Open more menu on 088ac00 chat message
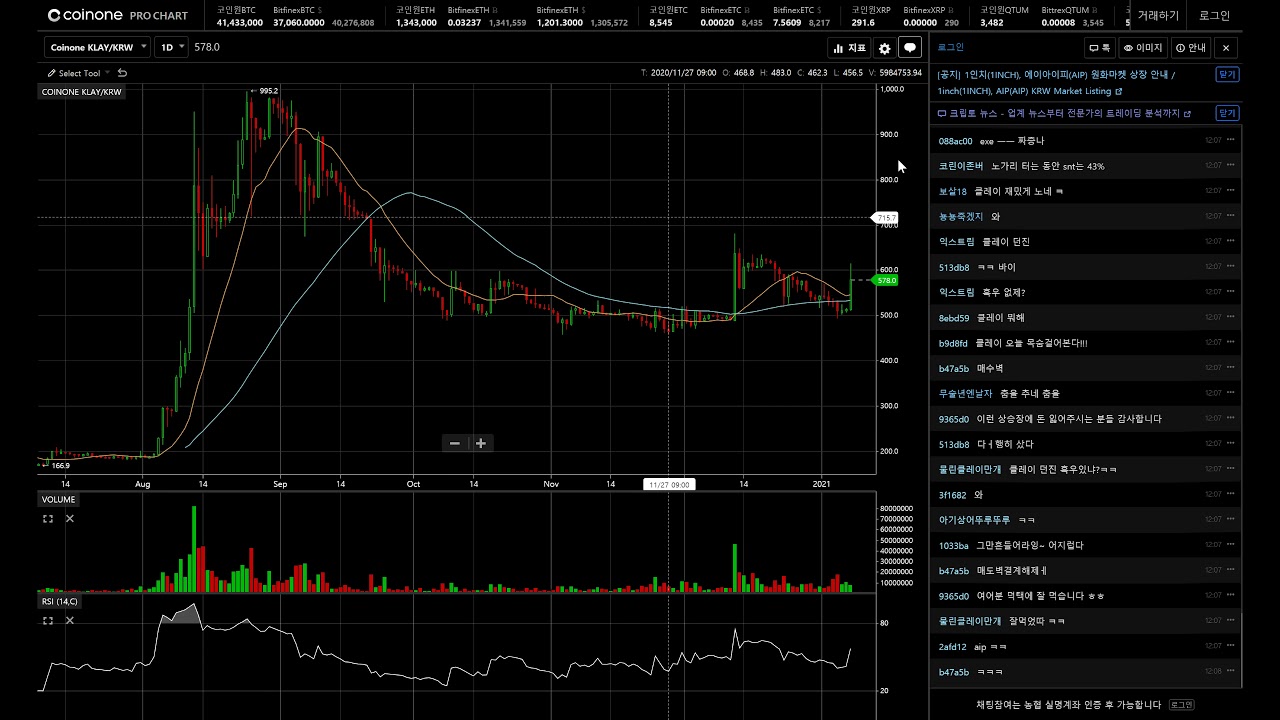Viewport: 1280px width, 720px height. point(1231,140)
